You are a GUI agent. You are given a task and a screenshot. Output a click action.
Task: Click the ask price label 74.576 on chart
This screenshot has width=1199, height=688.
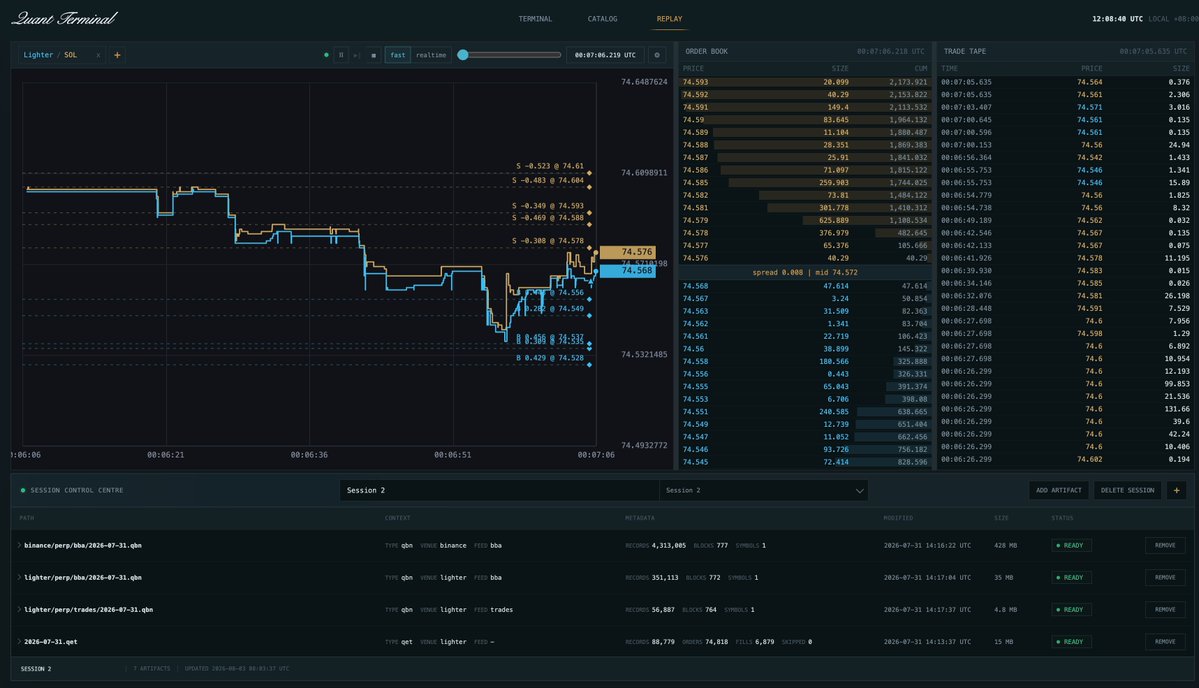628,252
